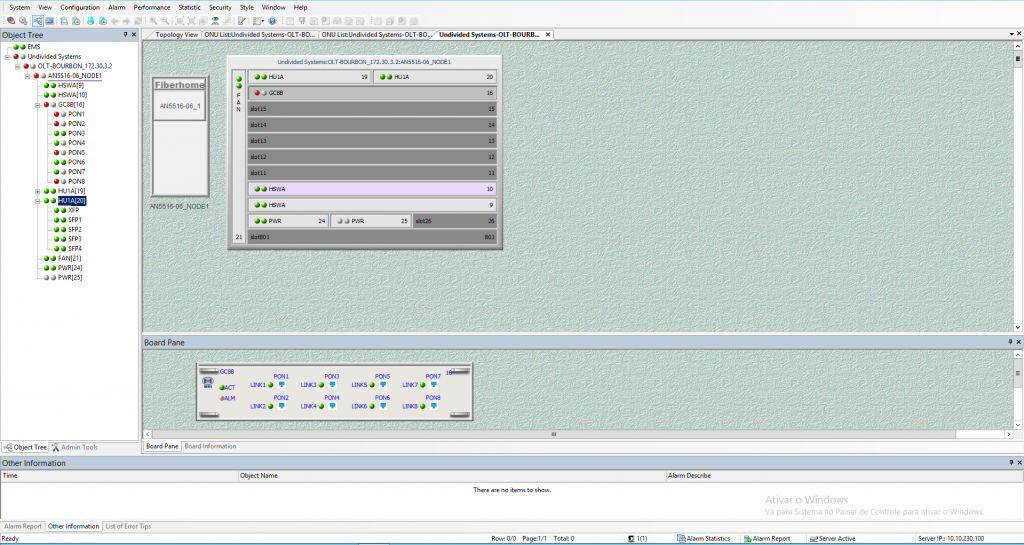1024x545 pixels.
Task: Click the PON1 port icon in Board Pane
Action: pyautogui.click(x=283, y=385)
